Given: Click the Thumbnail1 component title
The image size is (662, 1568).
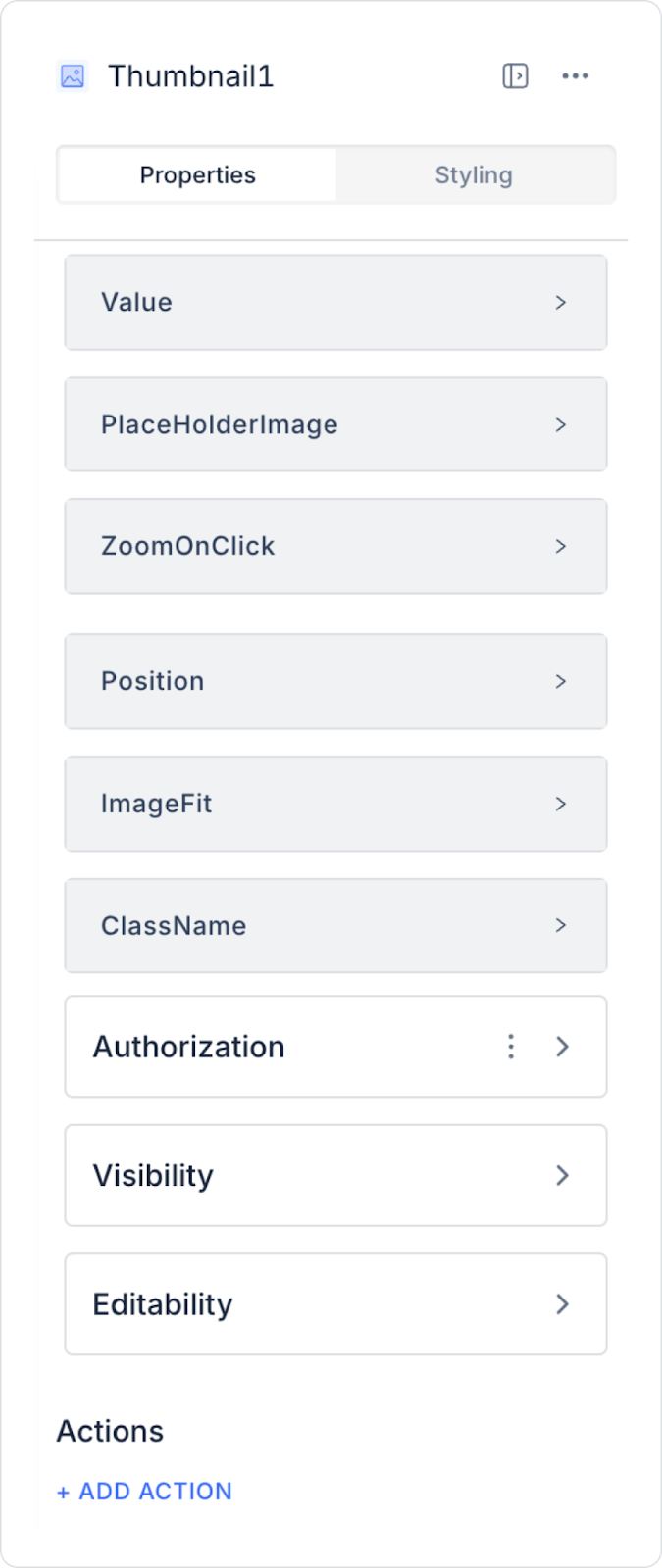Looking at the screenshot, I should [x=191, y=76].
